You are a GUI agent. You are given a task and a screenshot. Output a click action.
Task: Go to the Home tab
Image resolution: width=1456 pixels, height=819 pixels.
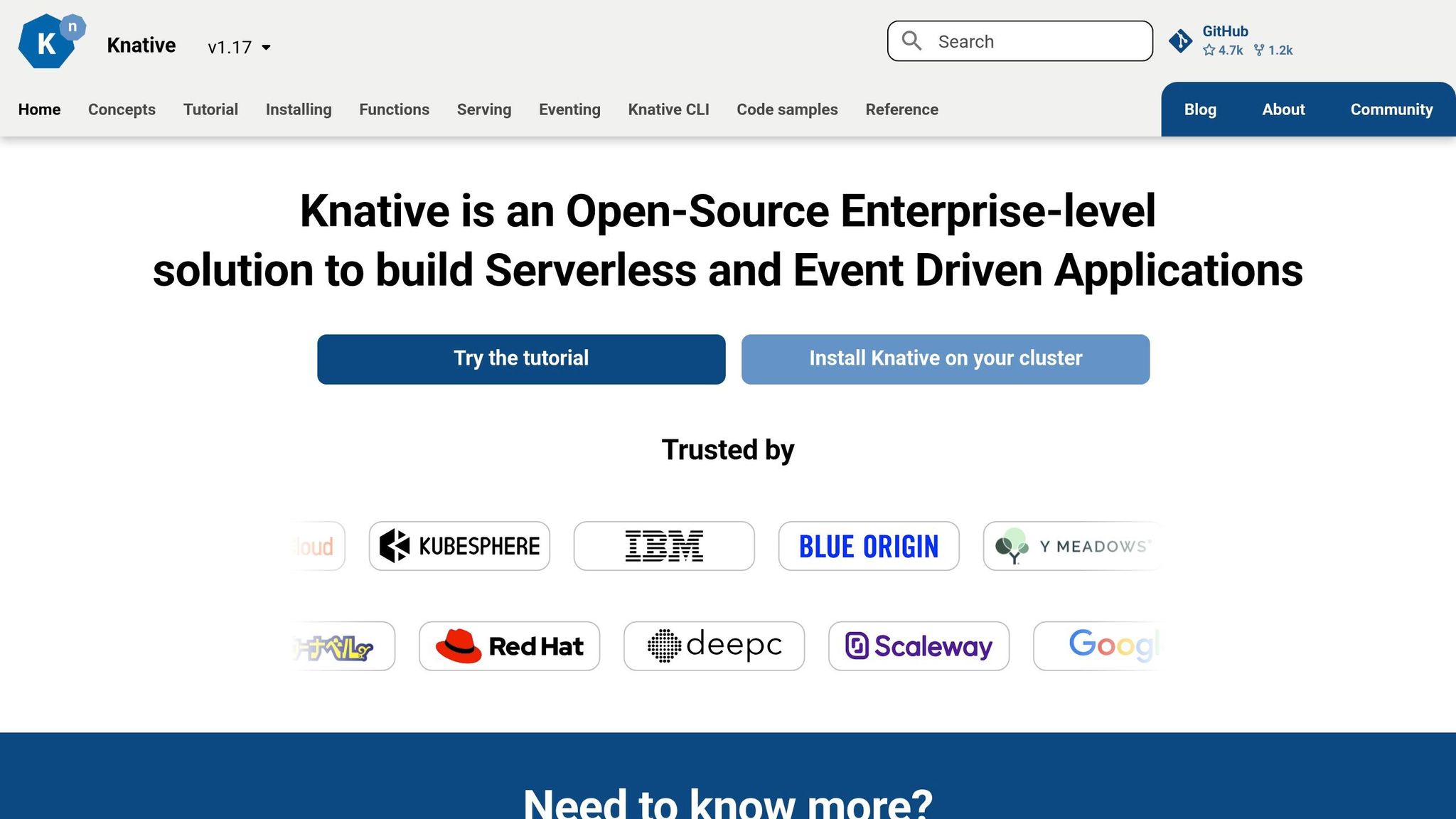click(x=39, y=109)
